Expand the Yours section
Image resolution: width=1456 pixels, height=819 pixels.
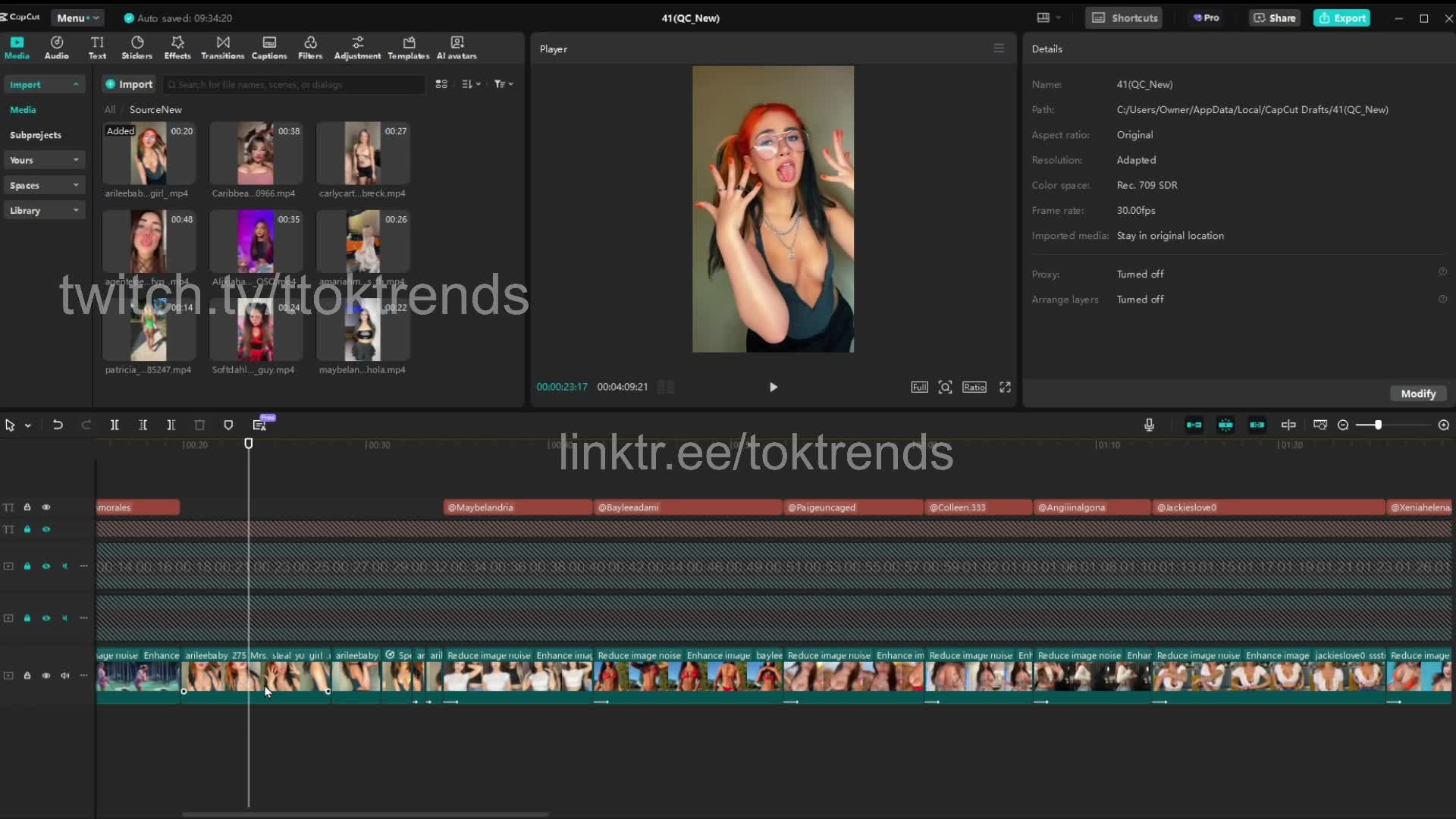click(x=44, y=160)
